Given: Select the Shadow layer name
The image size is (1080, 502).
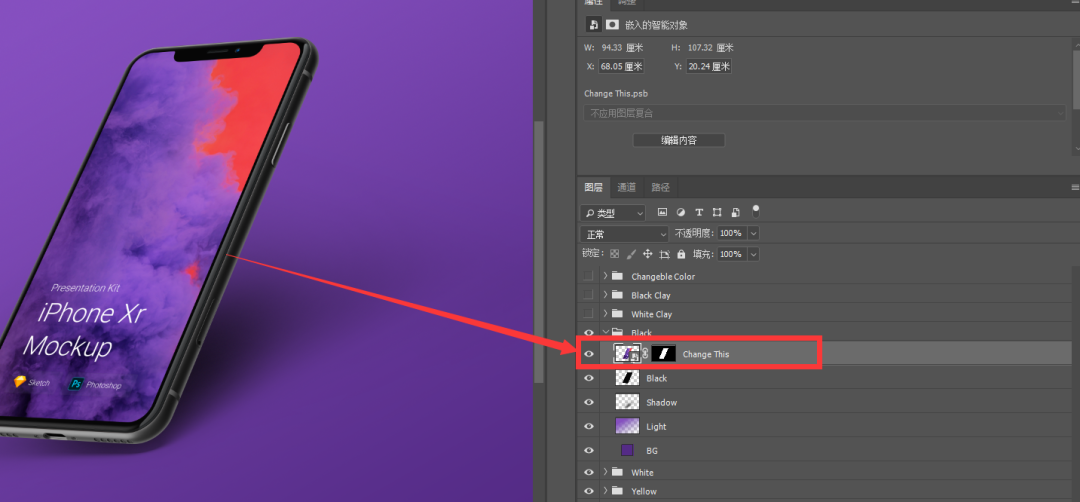Looking at the screenshot, I should (x=662, y=402).
